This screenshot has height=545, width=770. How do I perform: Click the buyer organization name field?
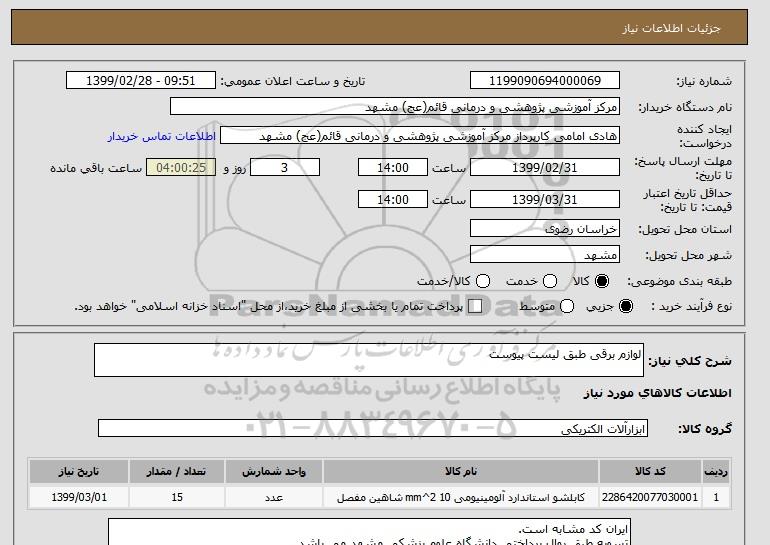(x=395, y=107)
